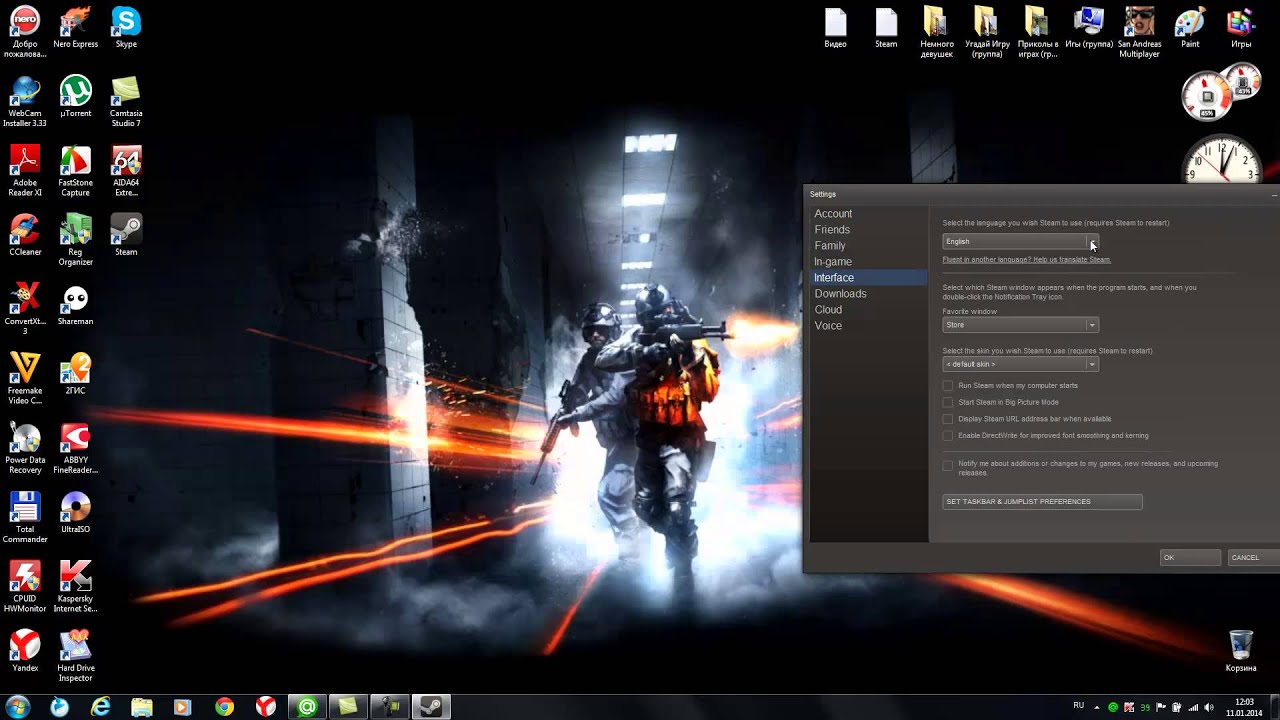Open the Steam language dropdown showing English
The width and height of the screenshot is (1280, 720).
pos(1020,241)
